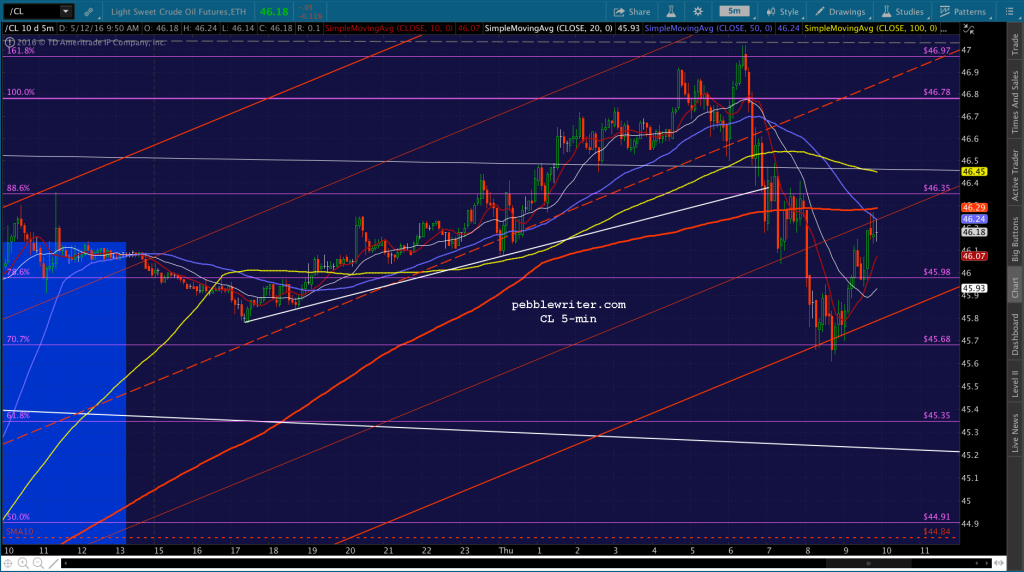Click the $45.98 Fibonacci level label
The image size is (1024, 572).
(936, 272)
